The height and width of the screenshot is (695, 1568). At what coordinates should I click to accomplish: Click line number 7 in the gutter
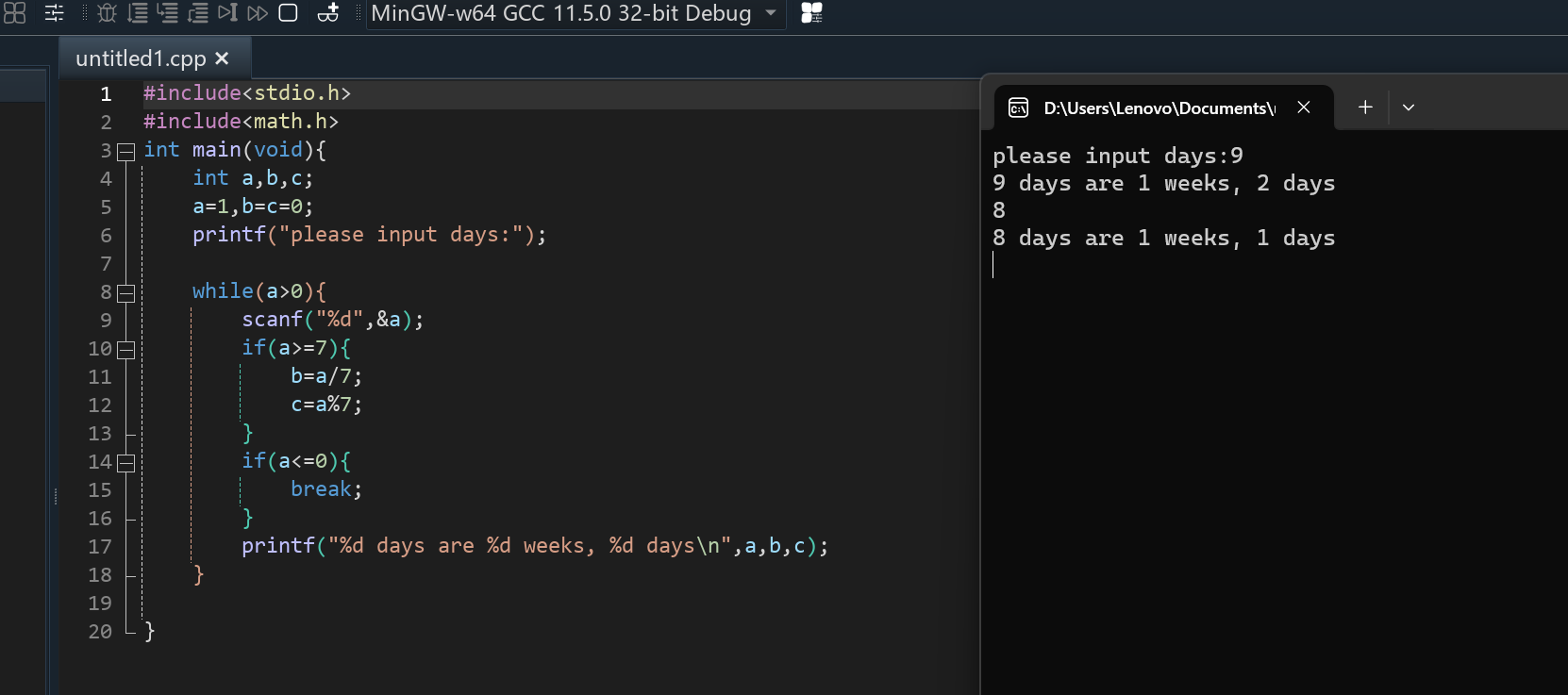click(x=106, y=264)
